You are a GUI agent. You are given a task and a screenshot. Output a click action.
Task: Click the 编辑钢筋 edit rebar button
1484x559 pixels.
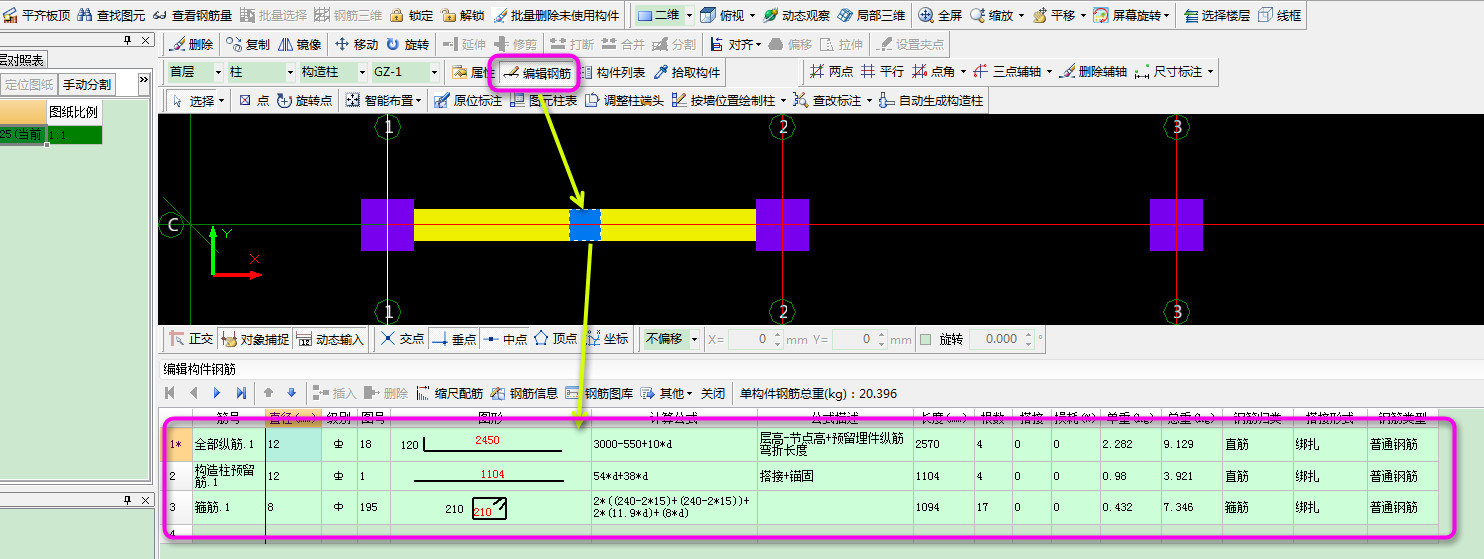tap(537, 72)
